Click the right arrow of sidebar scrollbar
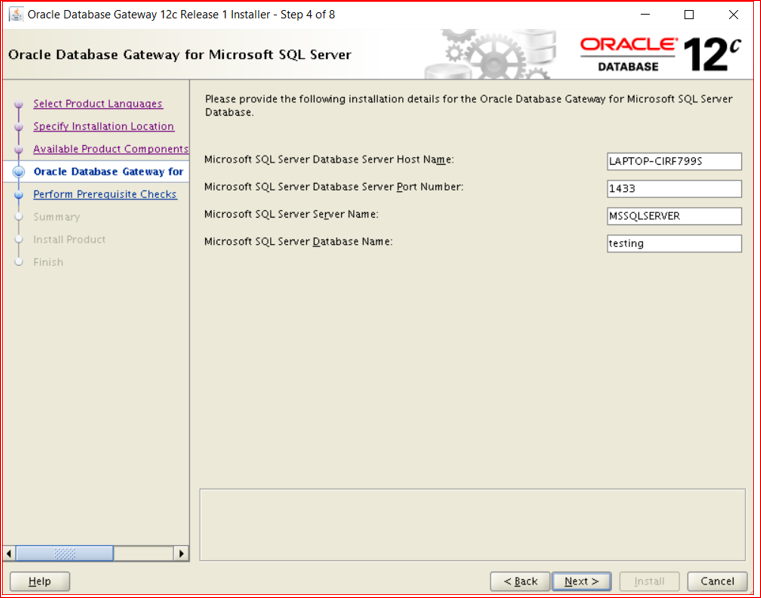 pos(181,553)
